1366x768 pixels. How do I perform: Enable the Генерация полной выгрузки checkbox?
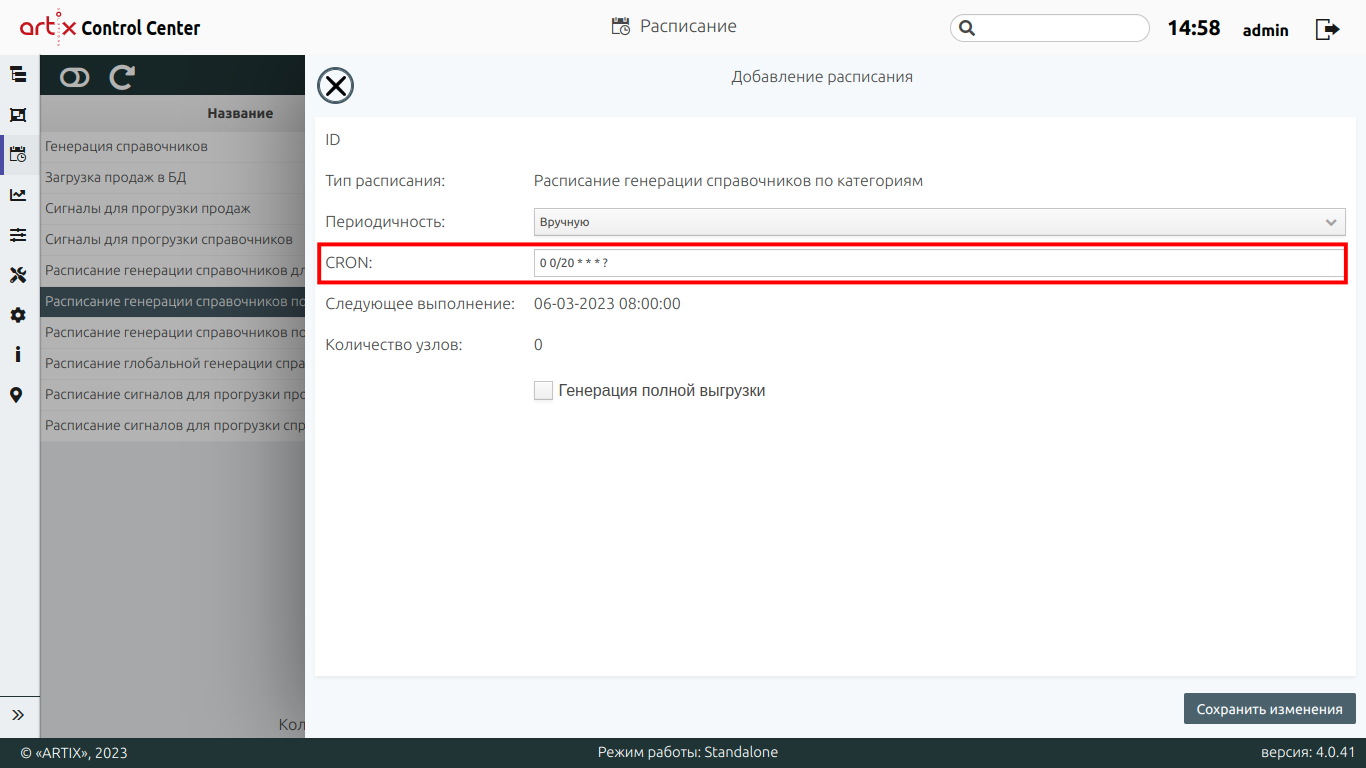pos(543,391)
